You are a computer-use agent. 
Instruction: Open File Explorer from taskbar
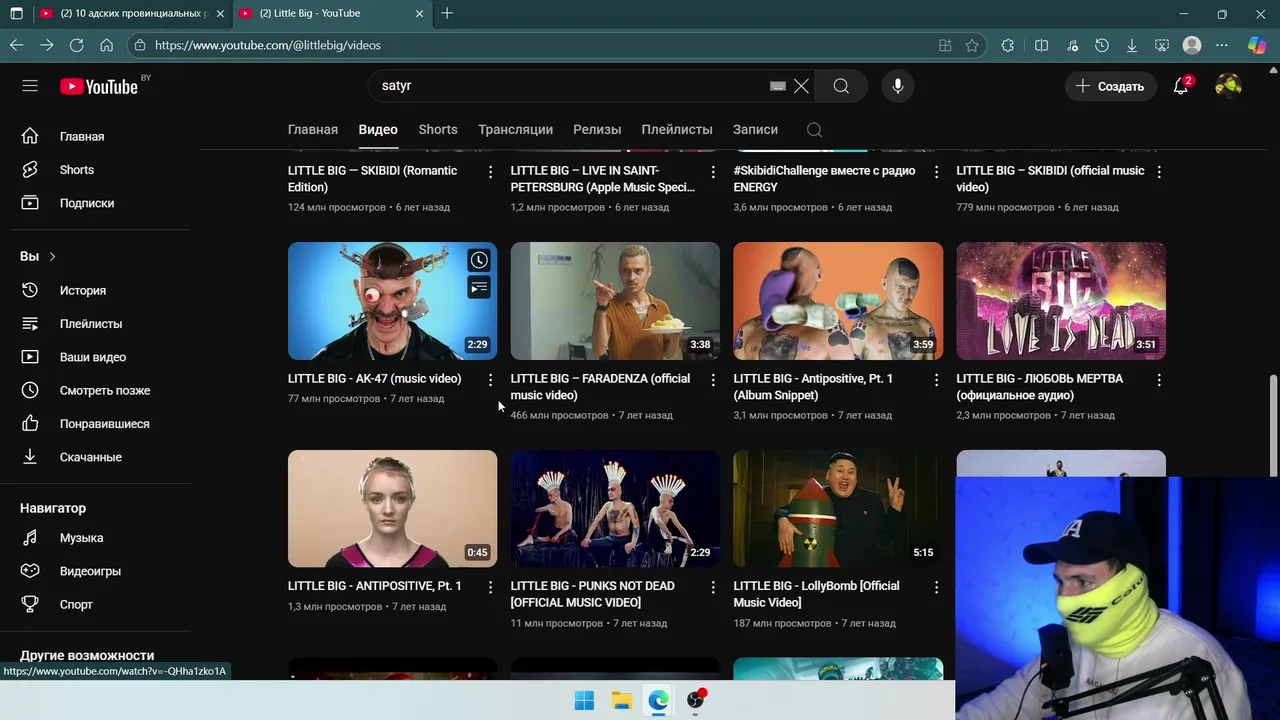coord(621,700)
